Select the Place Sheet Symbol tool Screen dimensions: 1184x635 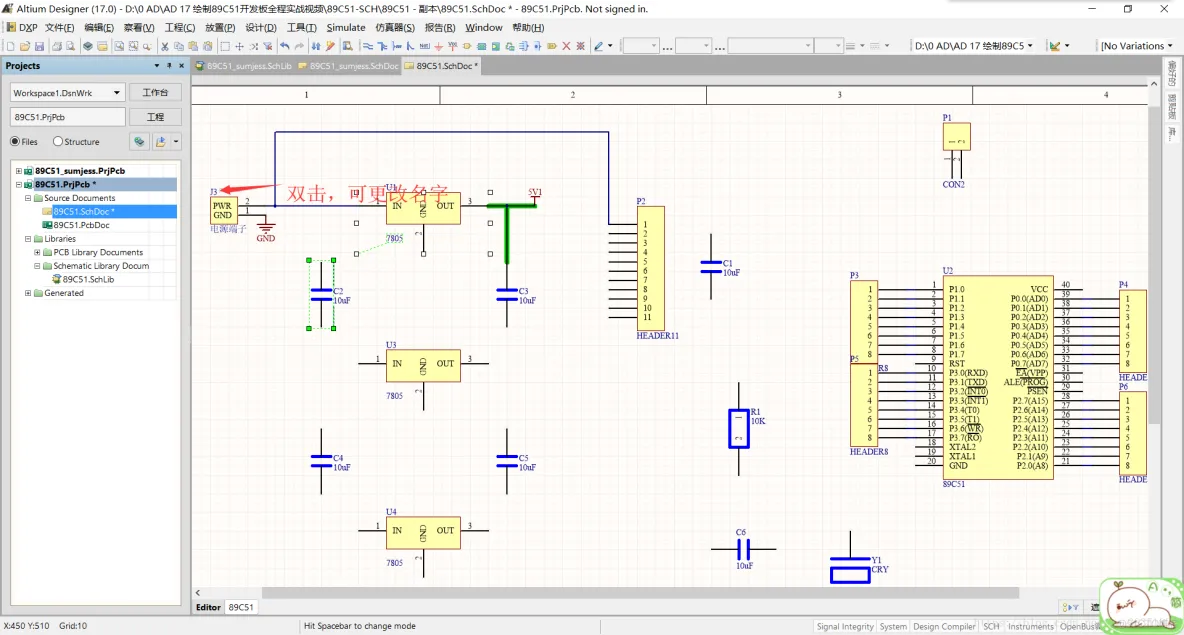[x=481, y=46]
